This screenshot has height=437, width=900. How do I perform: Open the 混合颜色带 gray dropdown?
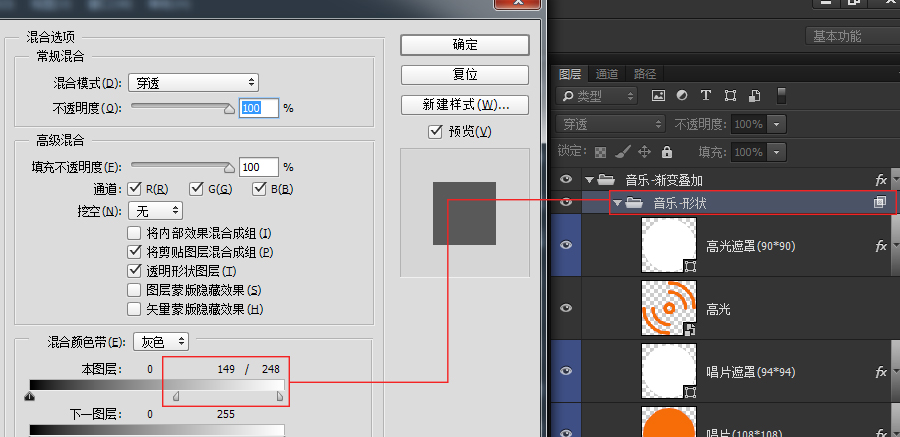pyautogui.click(x=161, y=342)
